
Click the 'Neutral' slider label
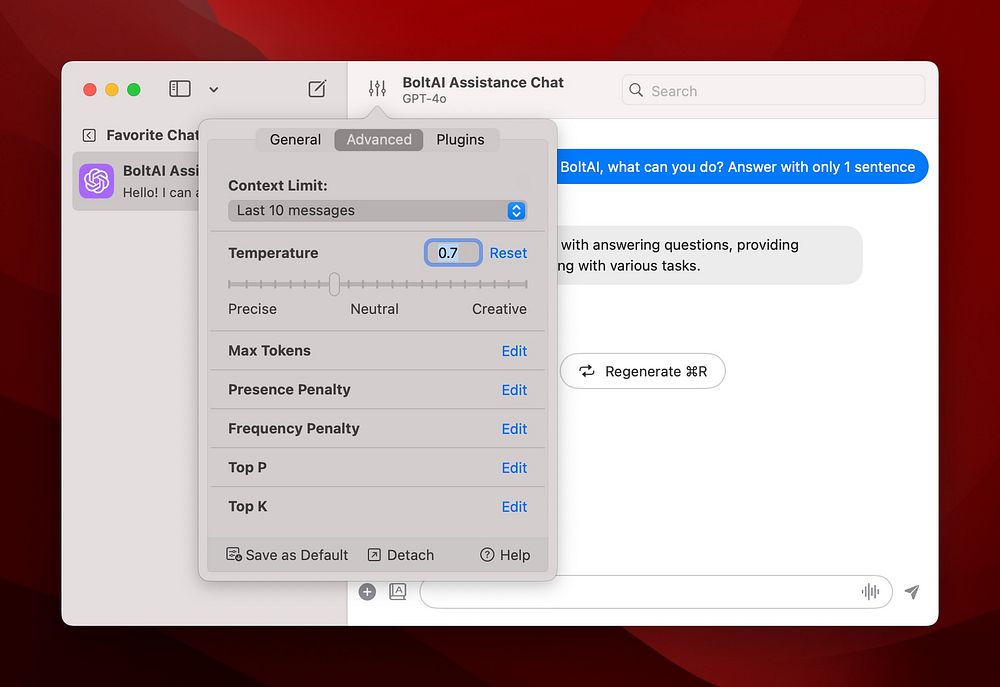(374, 309)
